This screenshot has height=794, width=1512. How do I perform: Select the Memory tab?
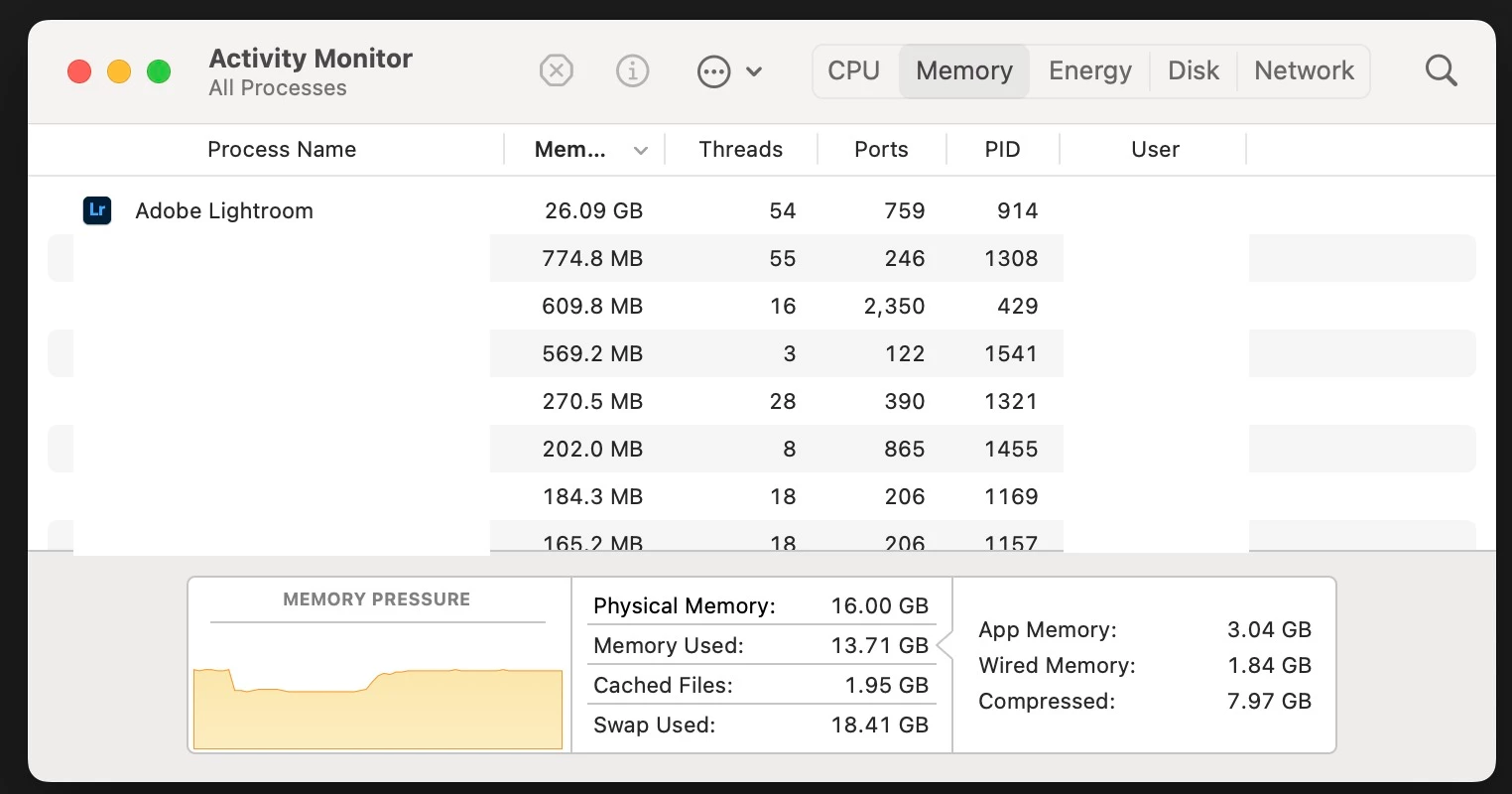pos(964,71)
